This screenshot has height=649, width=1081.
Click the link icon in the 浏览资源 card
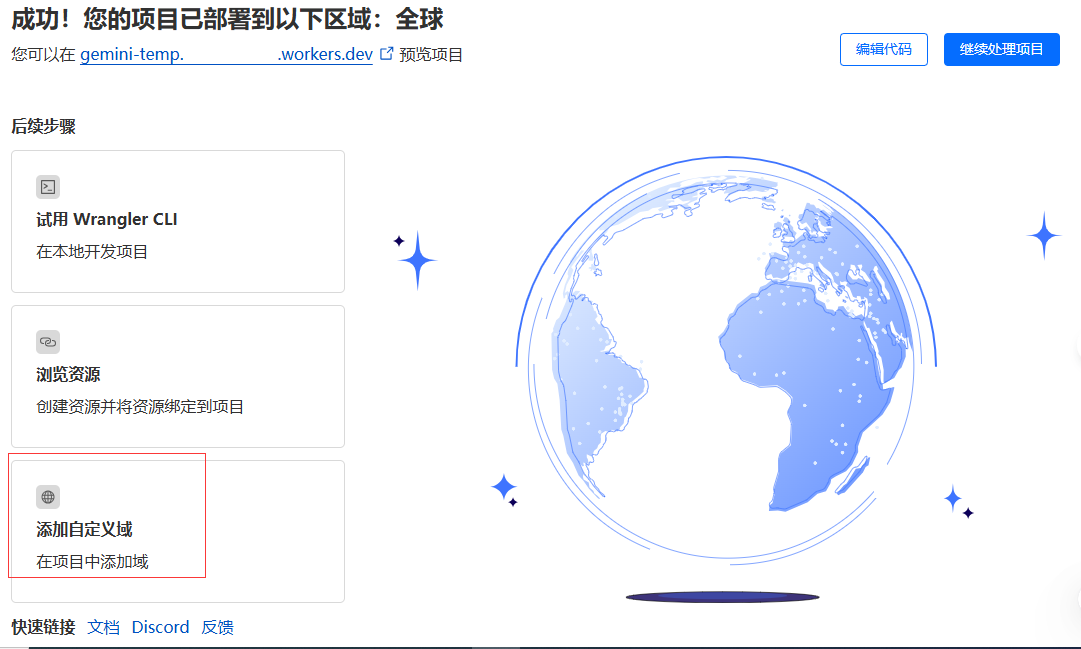coord(48,341)
